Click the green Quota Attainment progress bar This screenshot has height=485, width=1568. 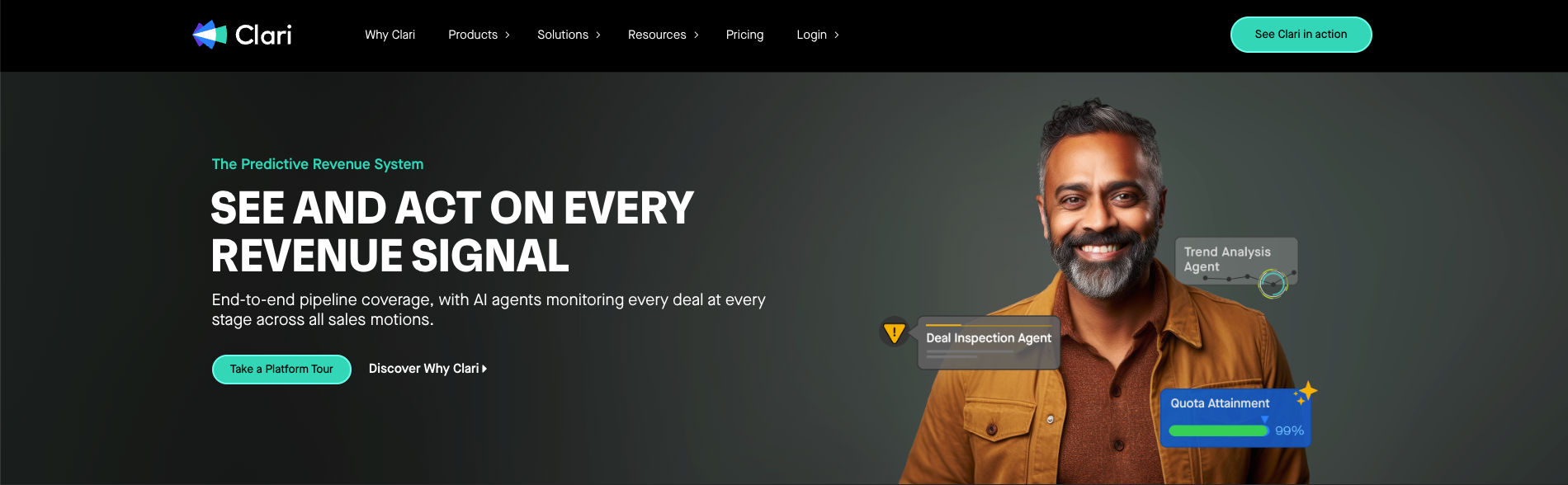tap(1219, 431)
